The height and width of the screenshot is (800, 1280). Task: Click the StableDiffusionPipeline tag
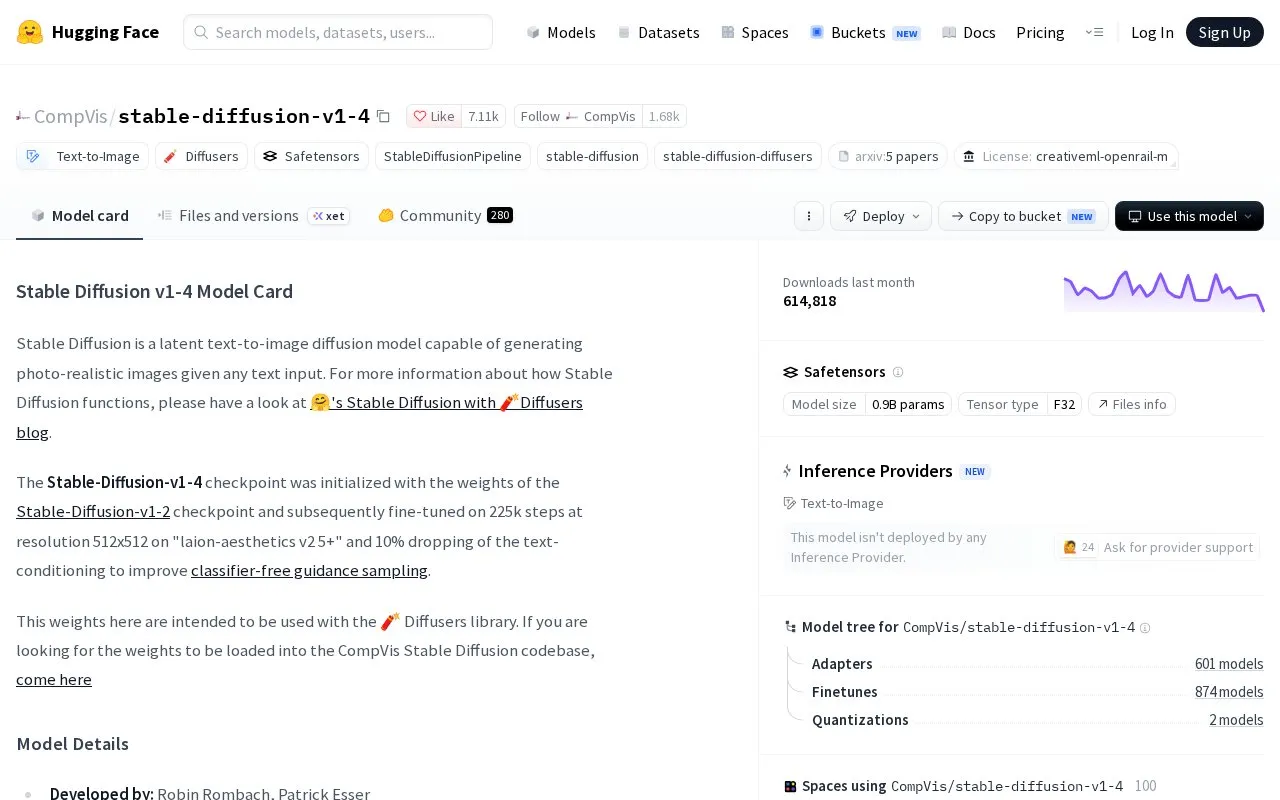coord(452,156)
